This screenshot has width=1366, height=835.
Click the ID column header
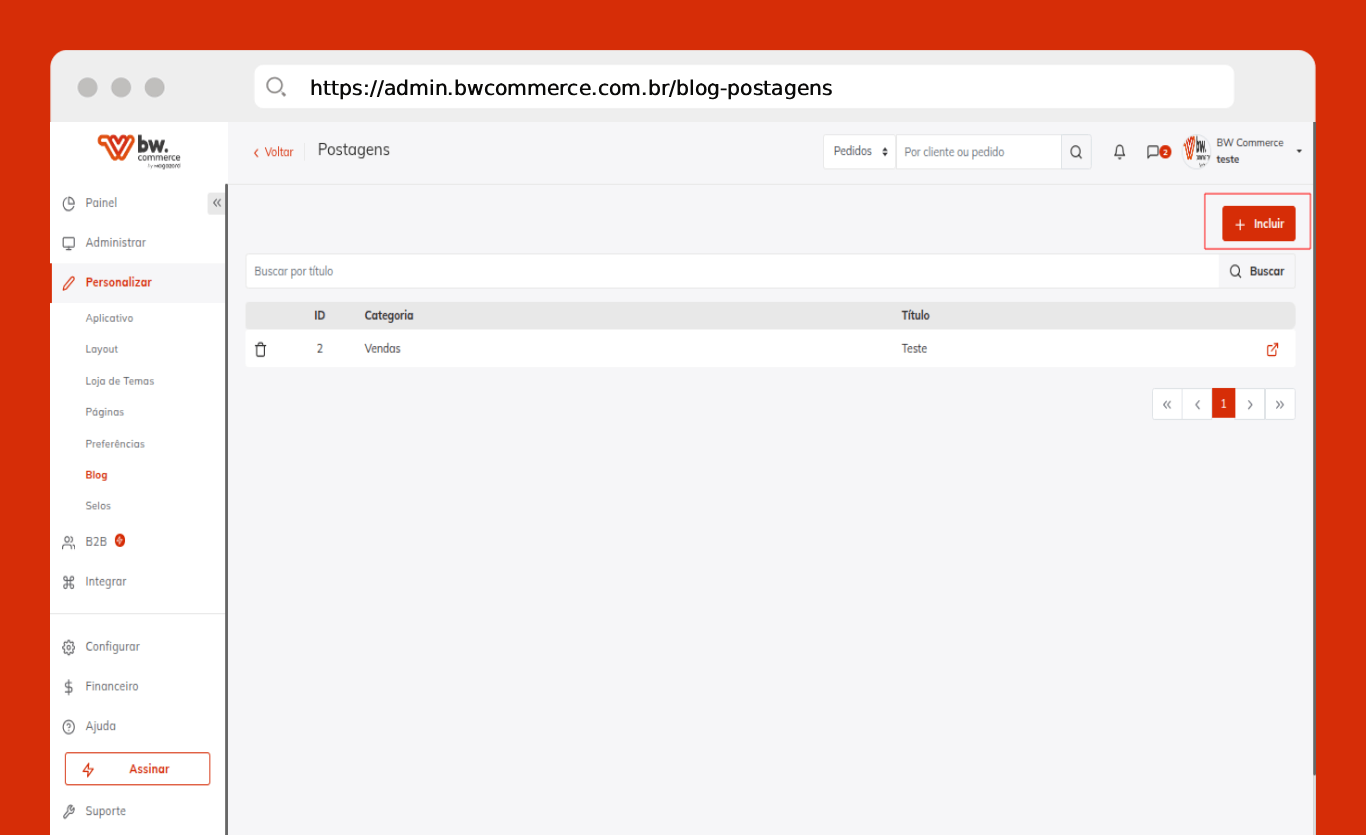tap(320, 315)
